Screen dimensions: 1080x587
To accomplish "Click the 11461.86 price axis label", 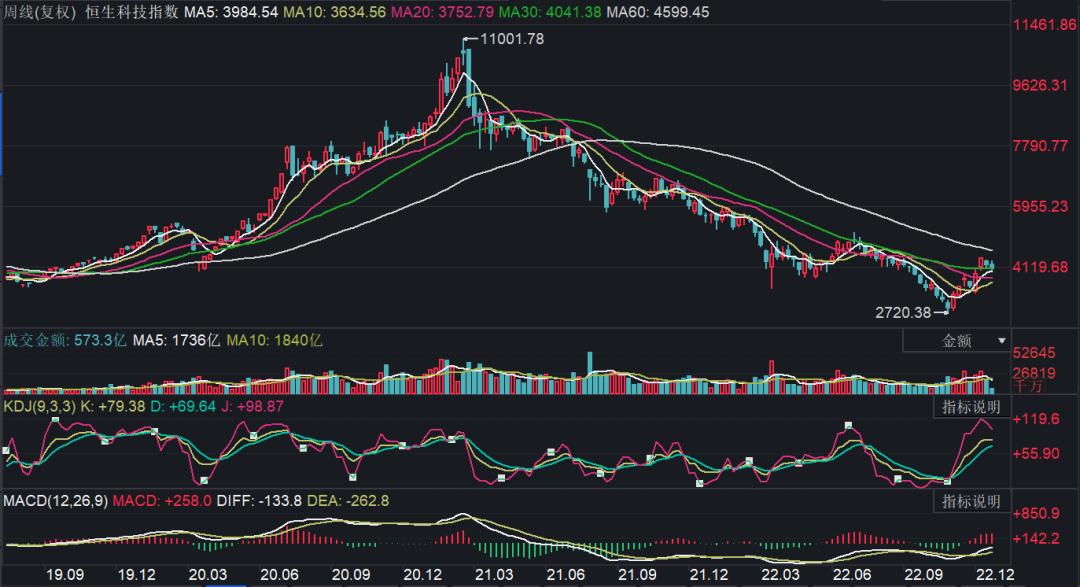I will coord(1044,25).
